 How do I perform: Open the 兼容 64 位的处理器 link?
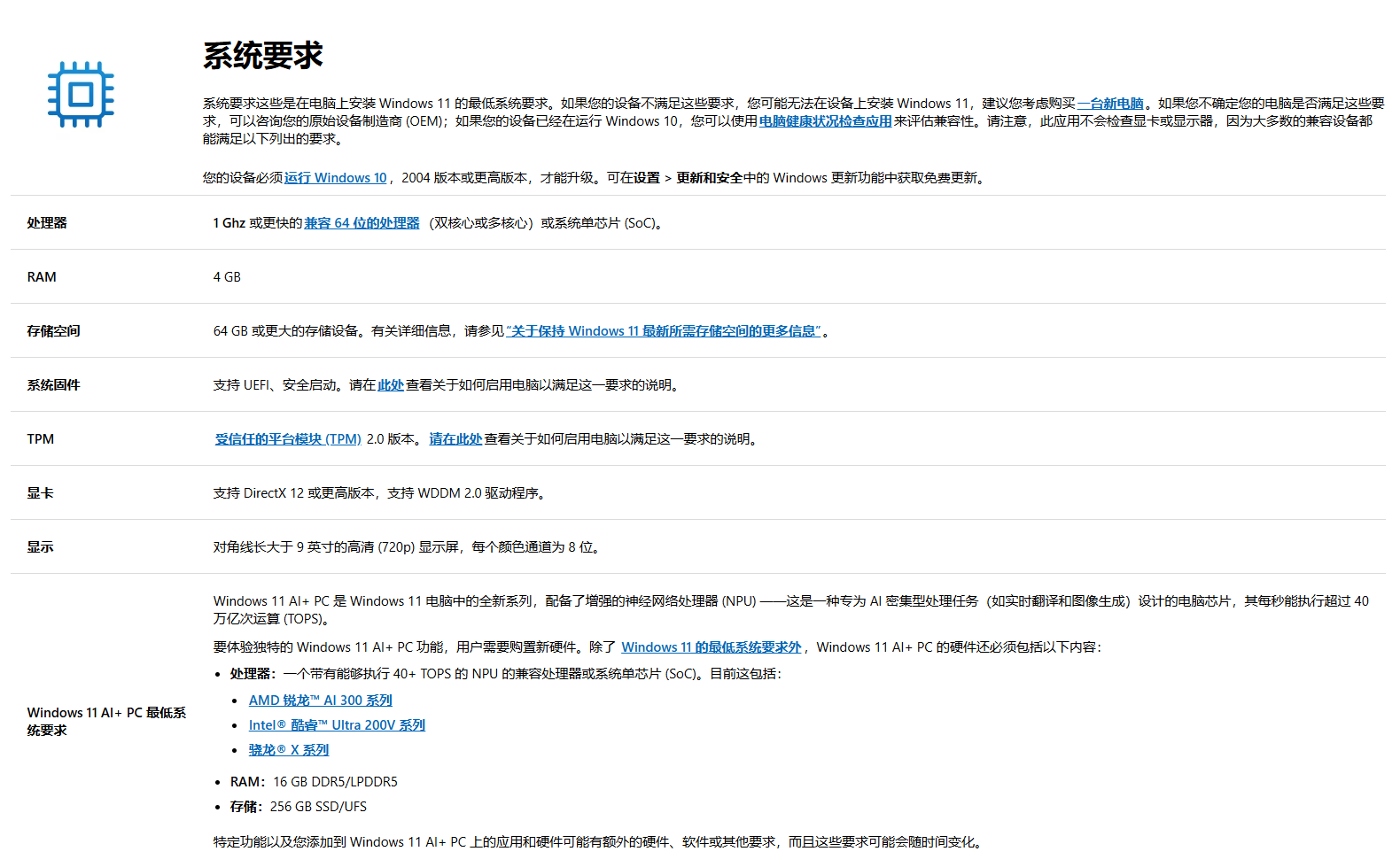(362, 223)
